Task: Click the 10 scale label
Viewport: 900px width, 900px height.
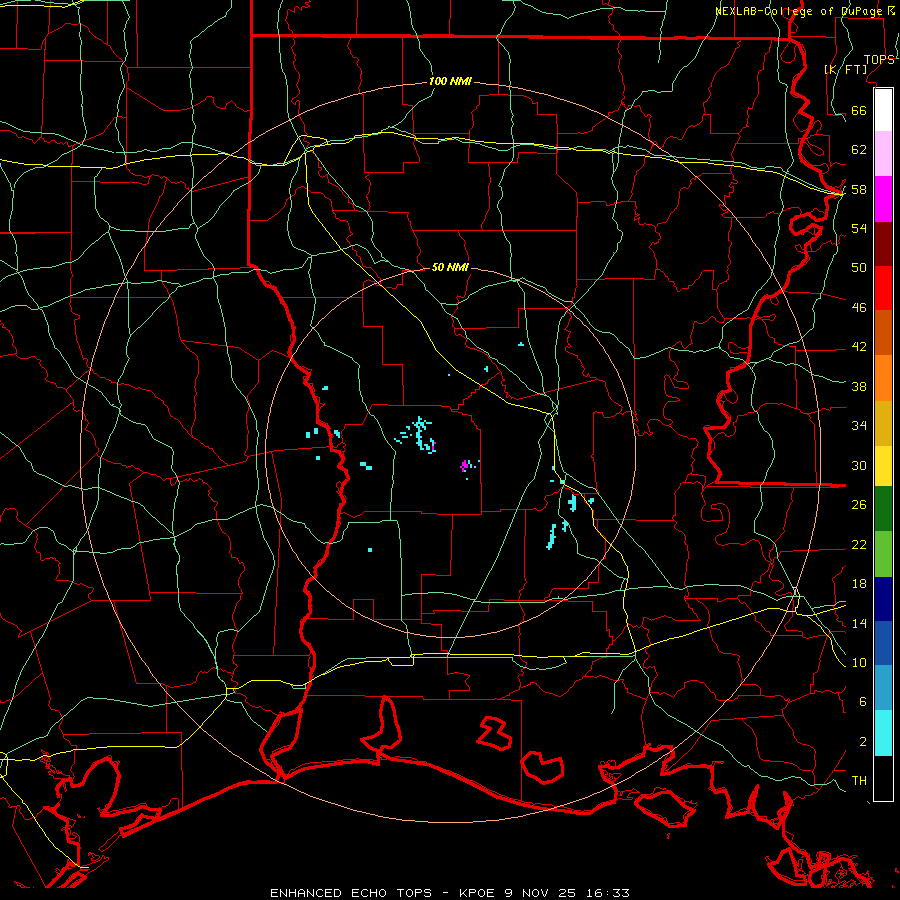Action: tap(859, 663)
